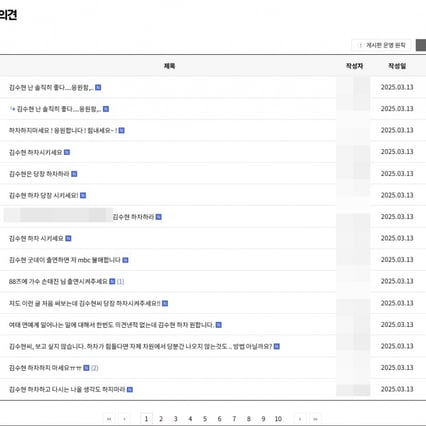The image size is (426, 426).
Task: Open post 김수현 하차하지 마세요ㅠㅠ
Action: [45, 368]
